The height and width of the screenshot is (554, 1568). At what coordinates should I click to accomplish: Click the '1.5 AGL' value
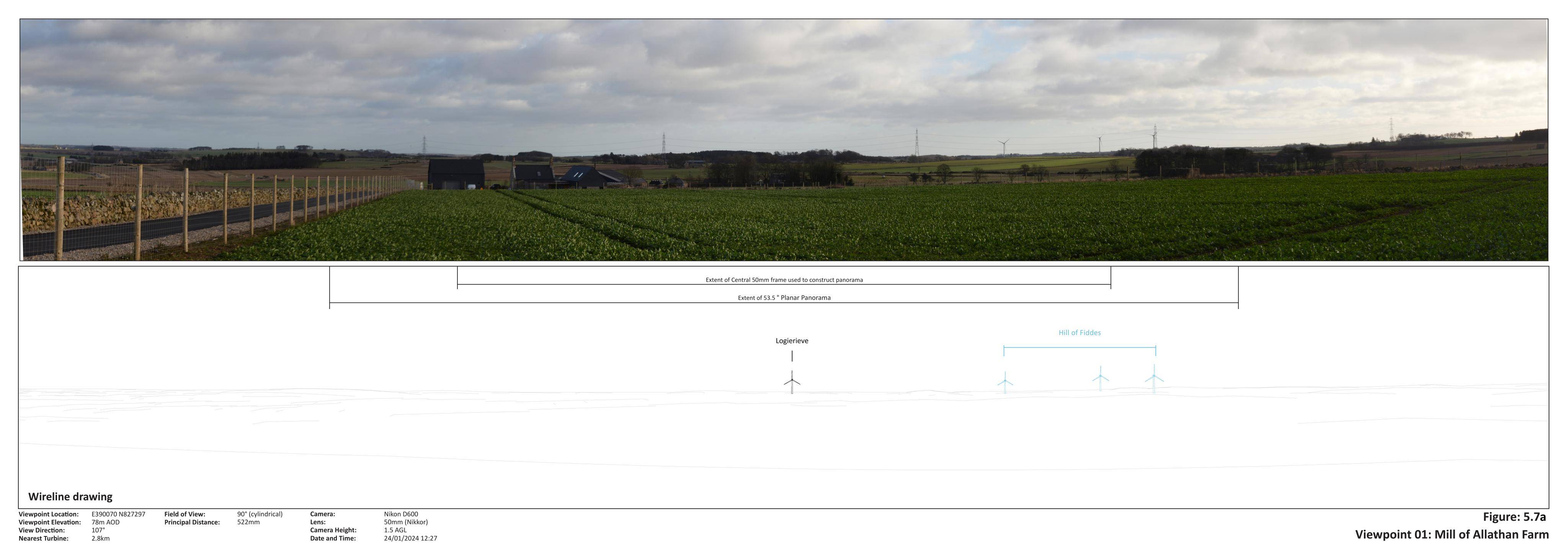pos(395,530)
